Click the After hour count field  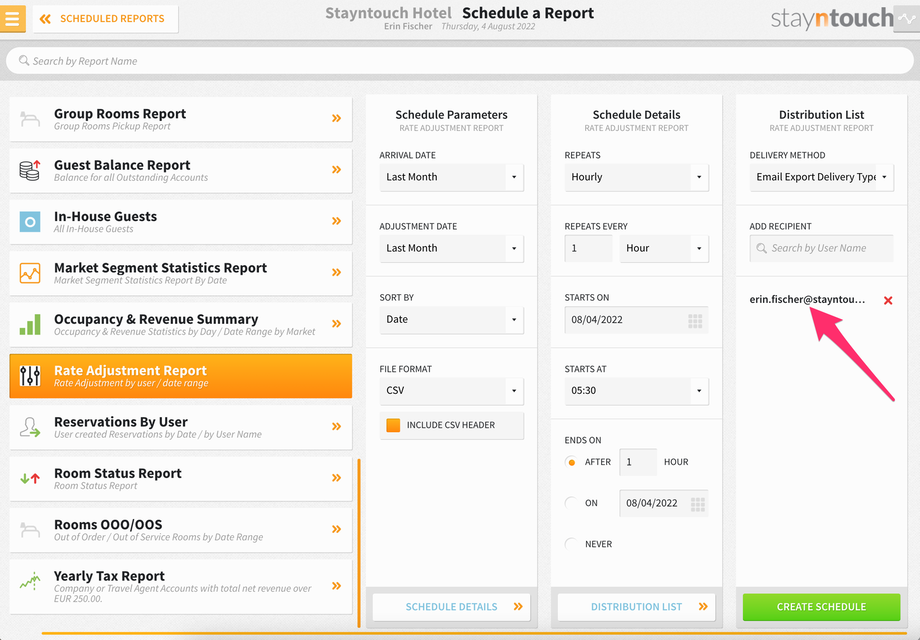638,462
